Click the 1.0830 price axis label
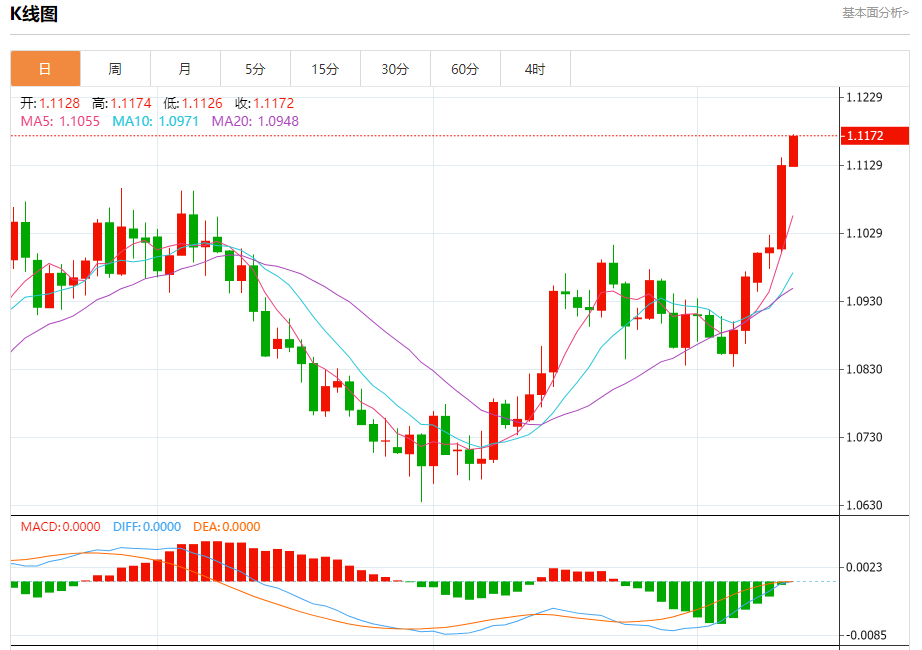The image size is (922, 650). [x=864, y=369]
